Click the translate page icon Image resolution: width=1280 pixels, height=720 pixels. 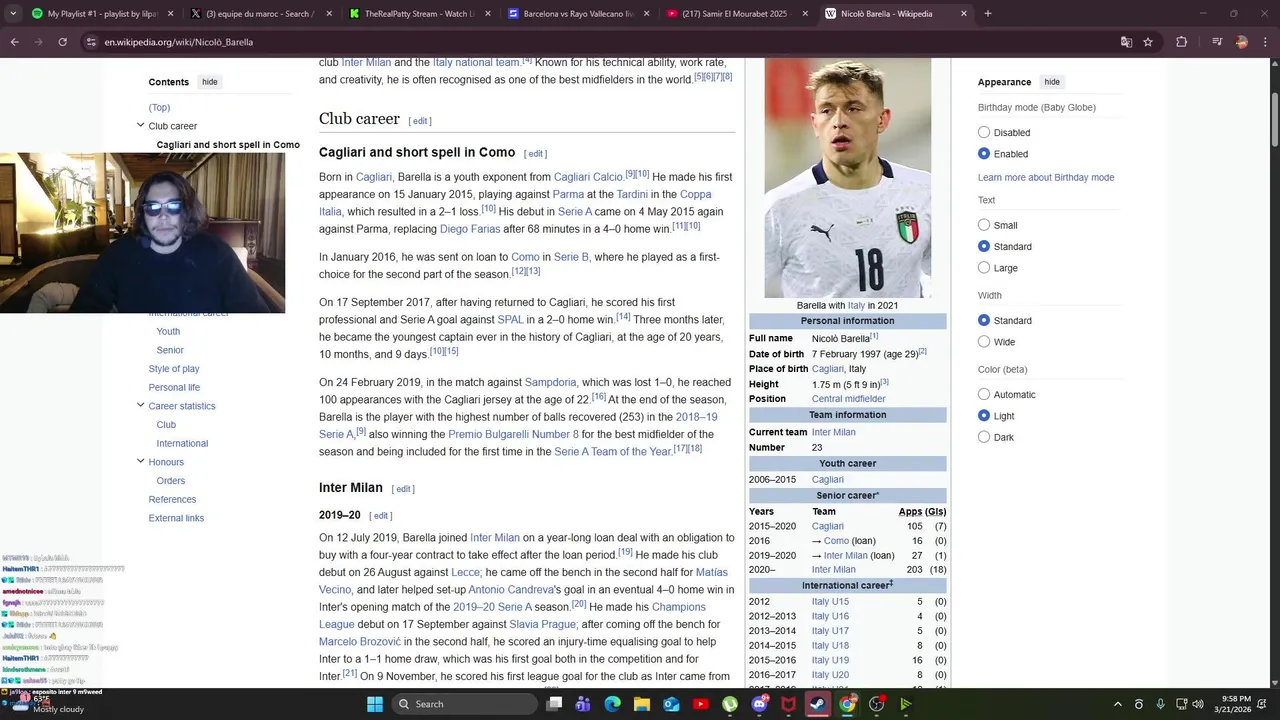pyautogui.click(x=1126, y=42)
